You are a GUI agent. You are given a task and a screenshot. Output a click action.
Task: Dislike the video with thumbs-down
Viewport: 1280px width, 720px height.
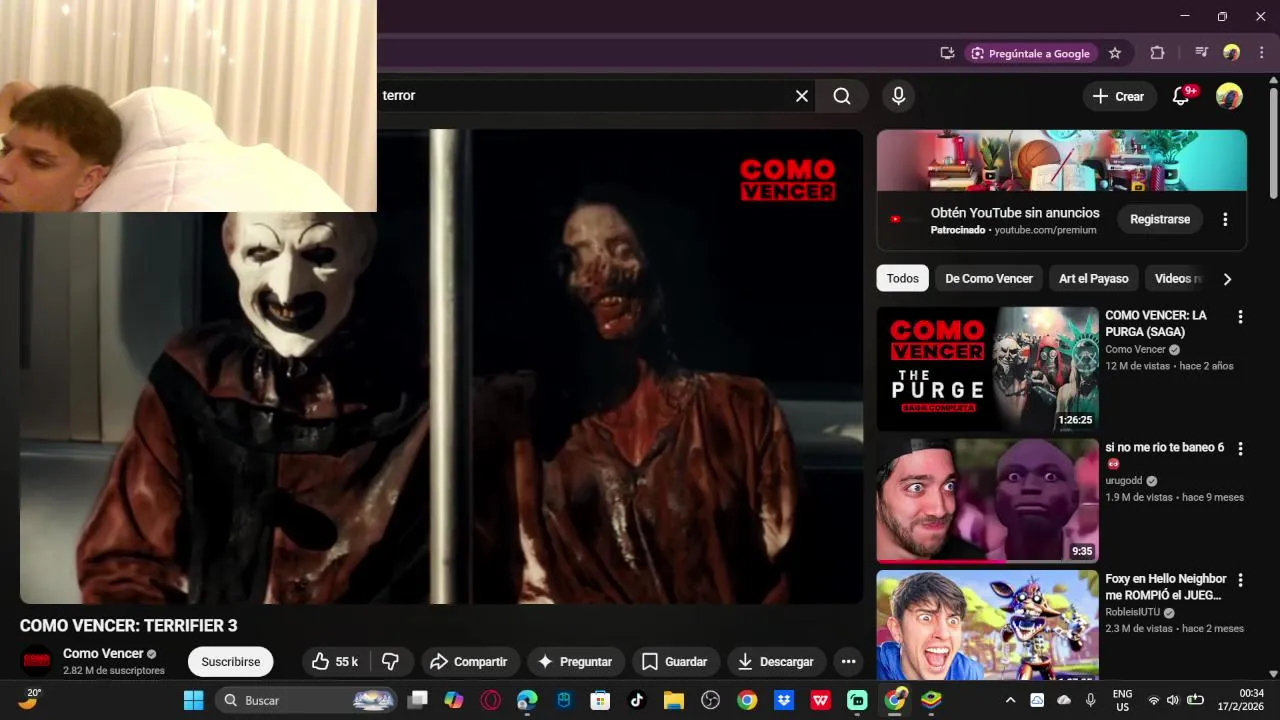391,662
